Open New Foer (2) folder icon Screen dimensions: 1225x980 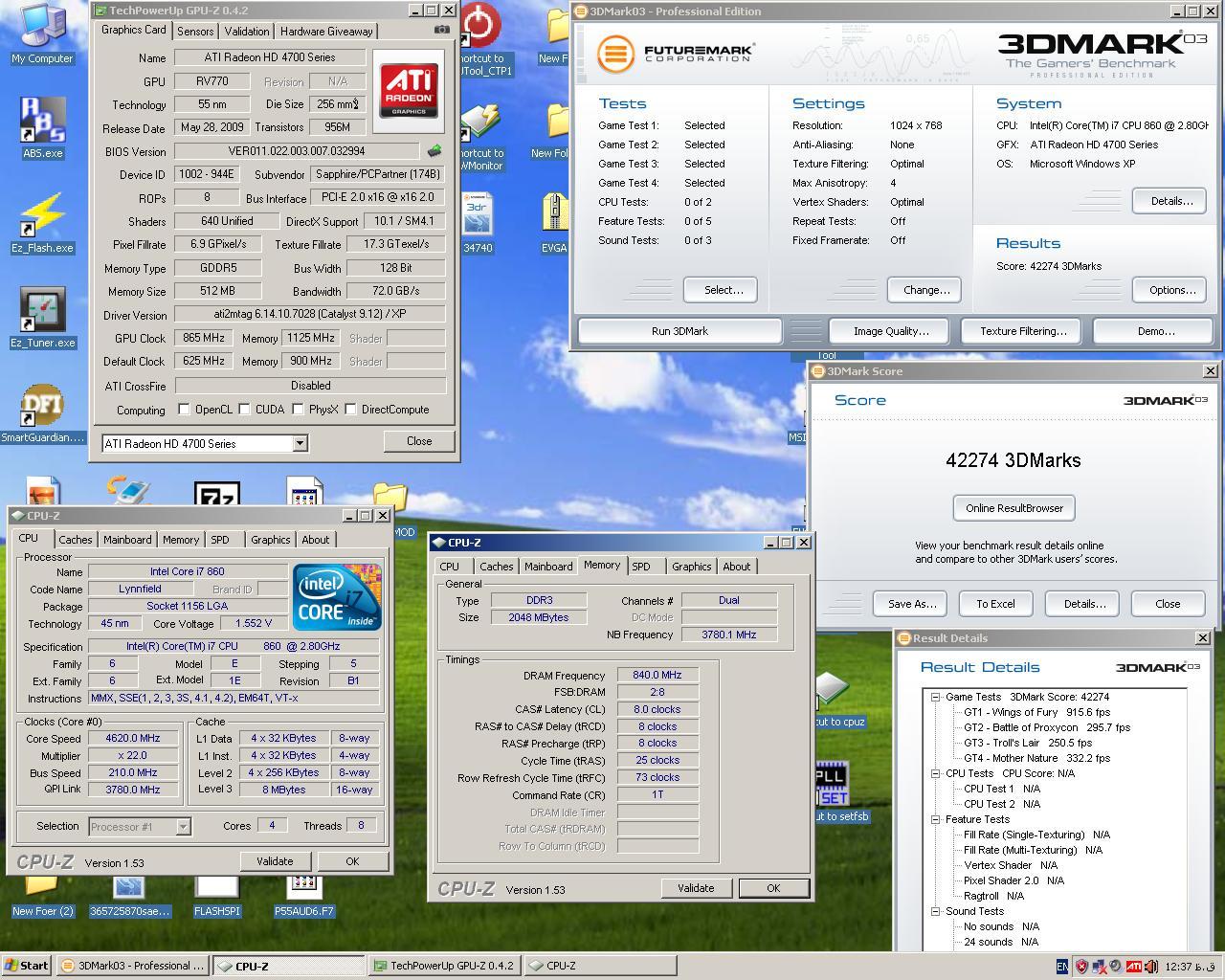pyautogui.click(x=42, y=895)
